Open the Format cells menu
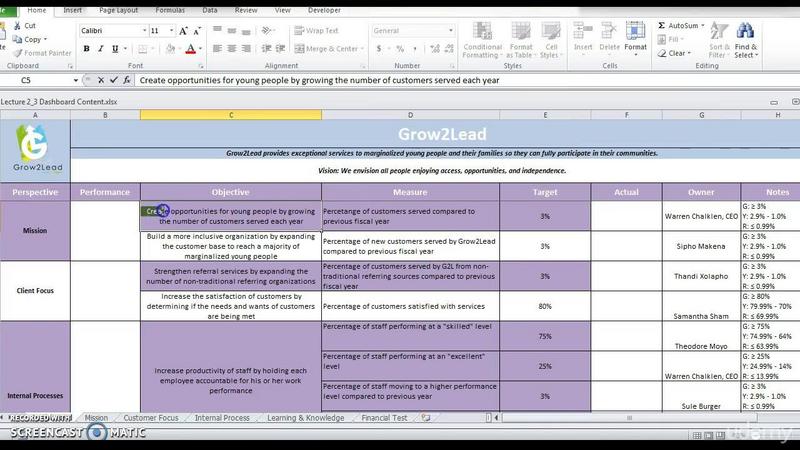Viewport: 800px width, 450px height. [x=635, y=40]
